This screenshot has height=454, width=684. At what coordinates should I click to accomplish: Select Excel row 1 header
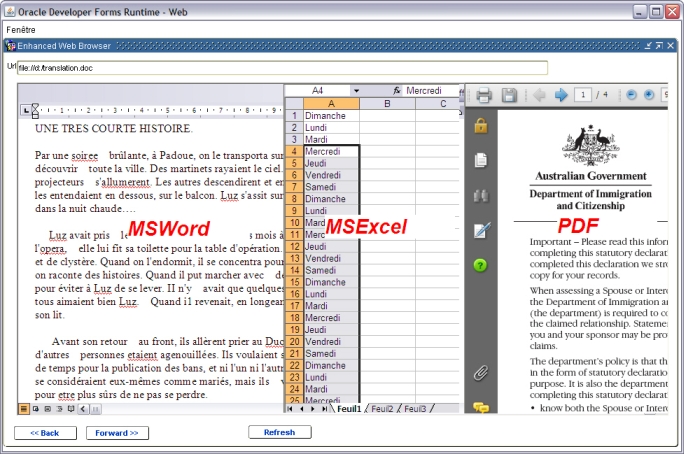click(x=294, y=116)
